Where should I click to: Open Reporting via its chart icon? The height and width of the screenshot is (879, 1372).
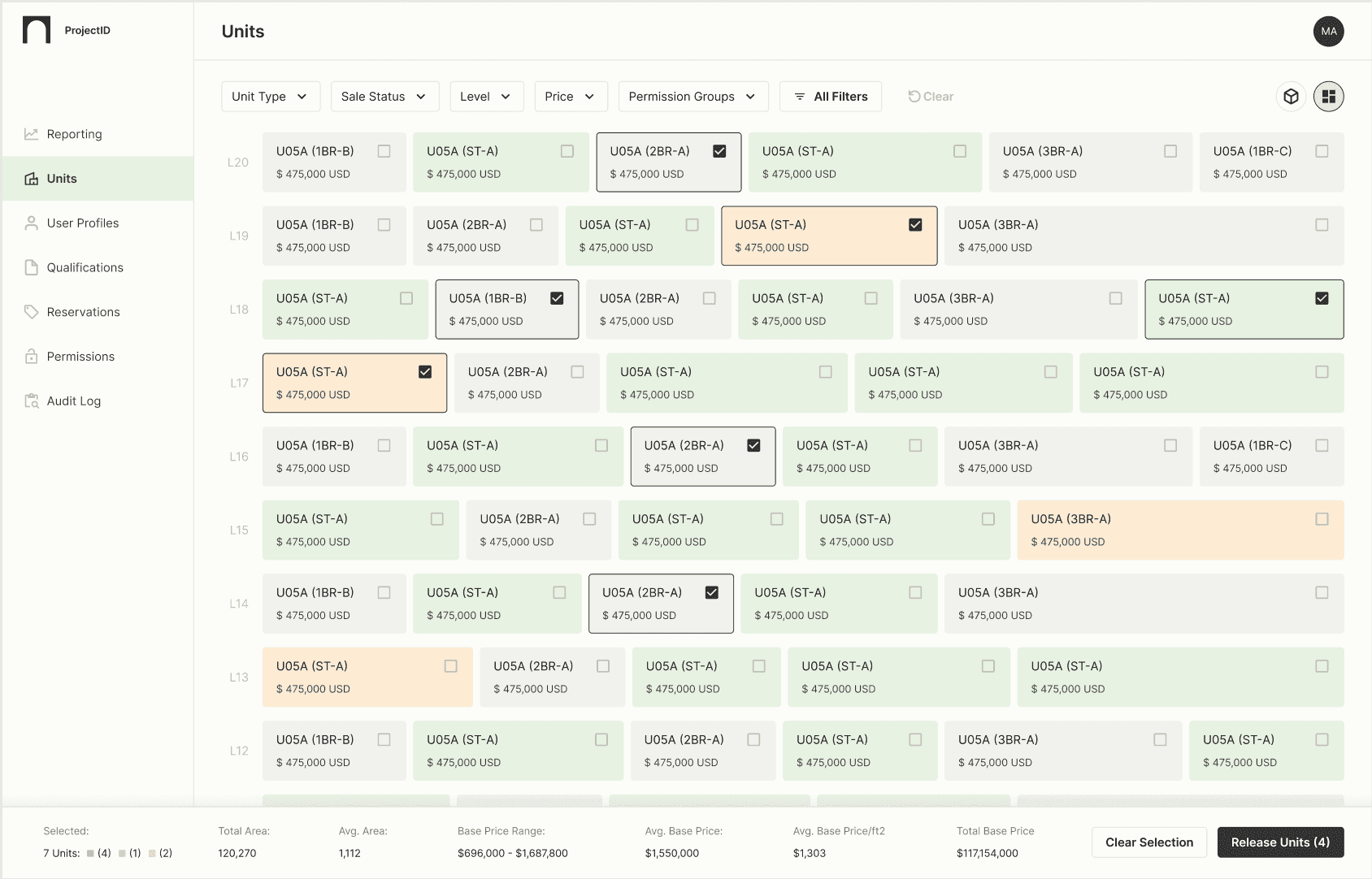pyautogui.click(x=32, y=134)
